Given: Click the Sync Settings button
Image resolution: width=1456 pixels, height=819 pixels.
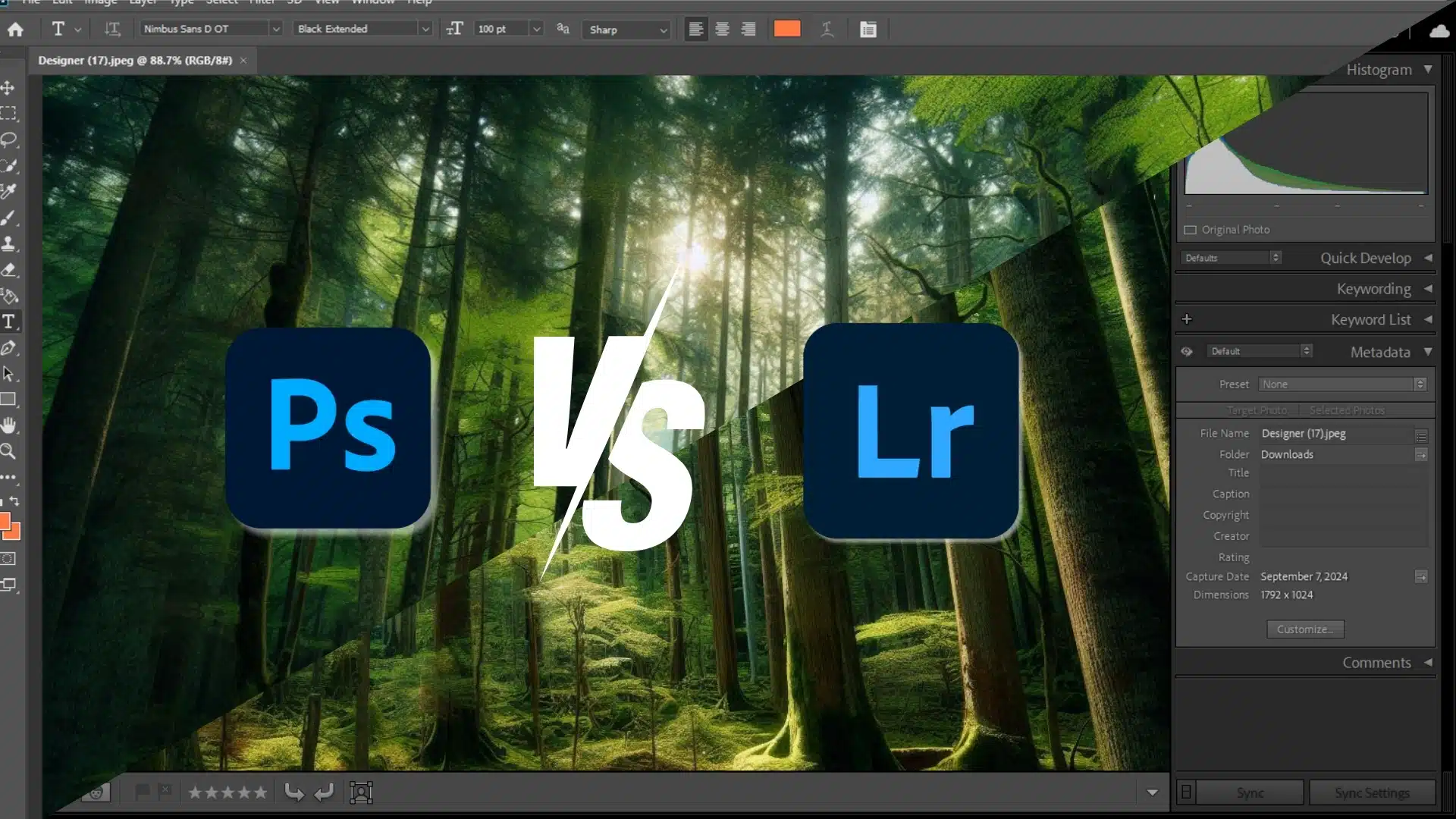Looking at the screenshot, I should tap(1372, 792).
